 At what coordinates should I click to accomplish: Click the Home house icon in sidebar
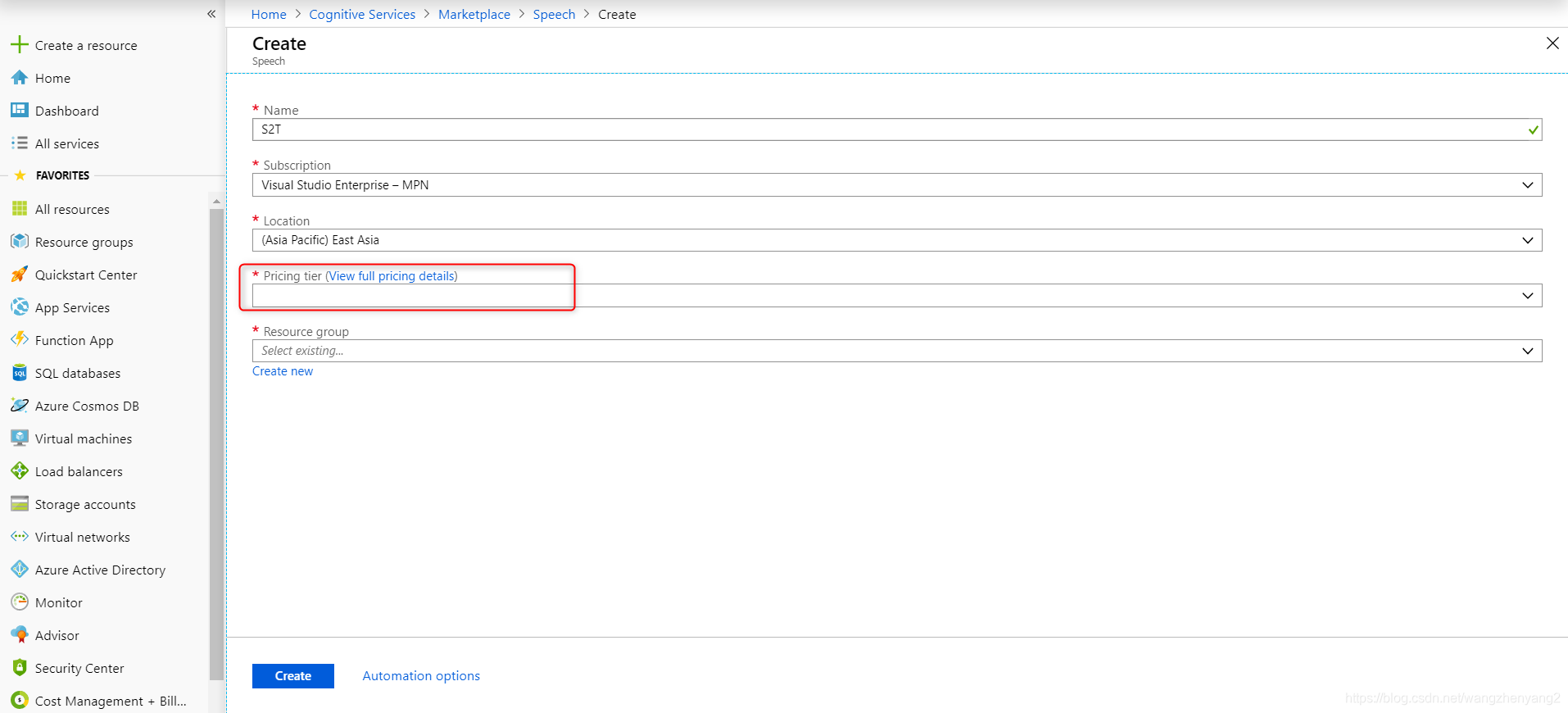20,78
